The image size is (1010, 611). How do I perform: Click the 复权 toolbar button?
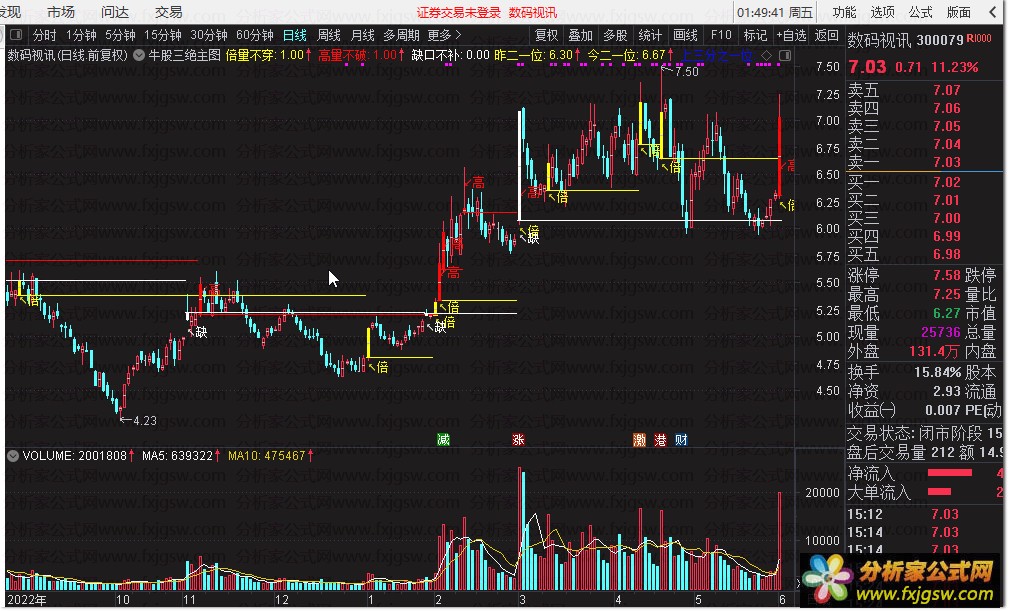click(x=546, y=35)
